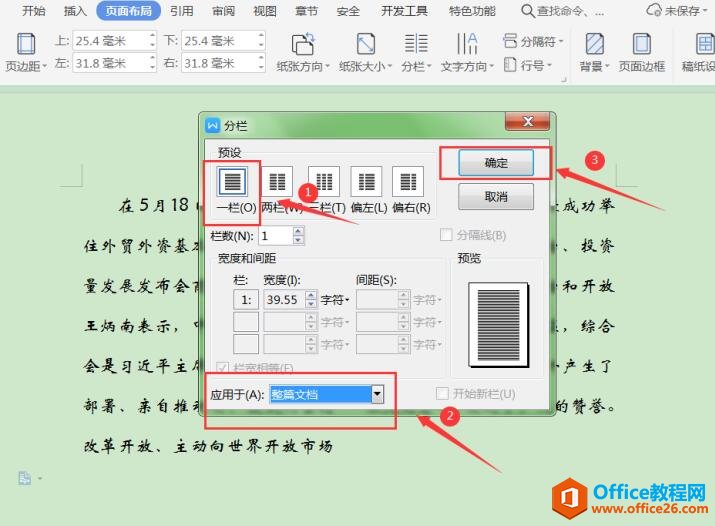The height and width of the screenshot is (526, 715).
Task: Select the 两栏 two-column preset
Action: [277, 181]
